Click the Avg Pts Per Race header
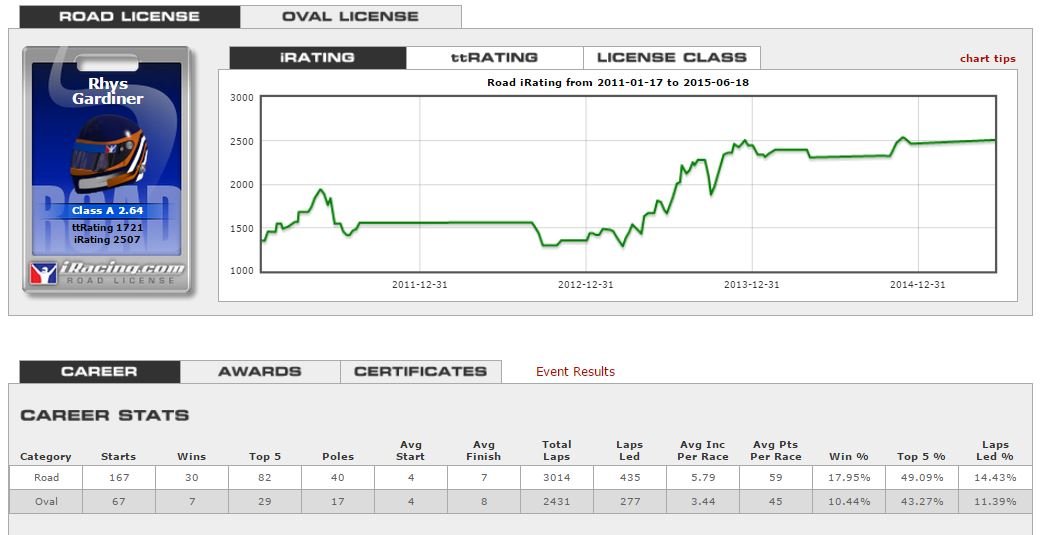Image resolution: width=1043 pixels, height=535 pixels. tap(776, 450)
